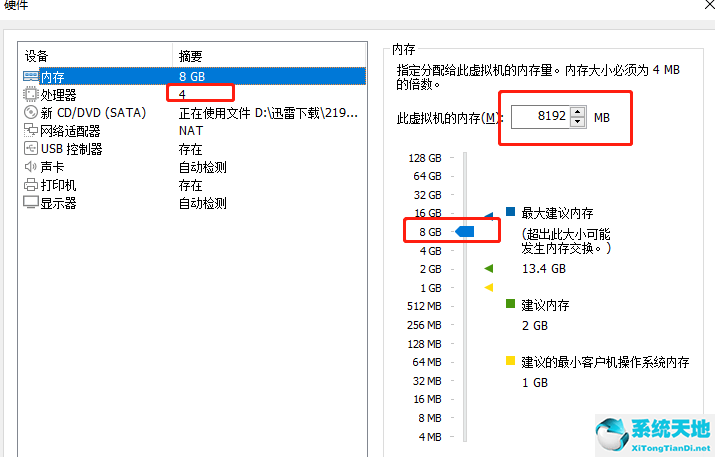Click the 8 MB slider scale label

pyautogui.click(x=430, y=418)
